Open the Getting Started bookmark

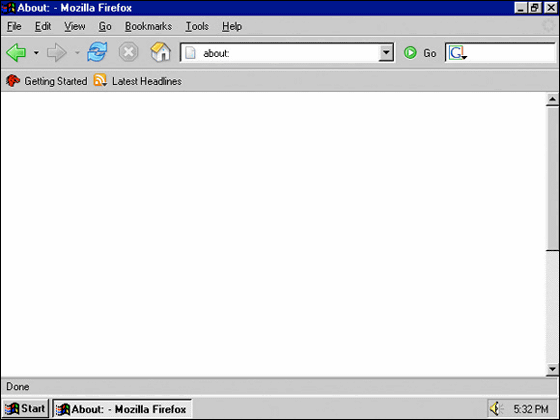click(46, 81)
